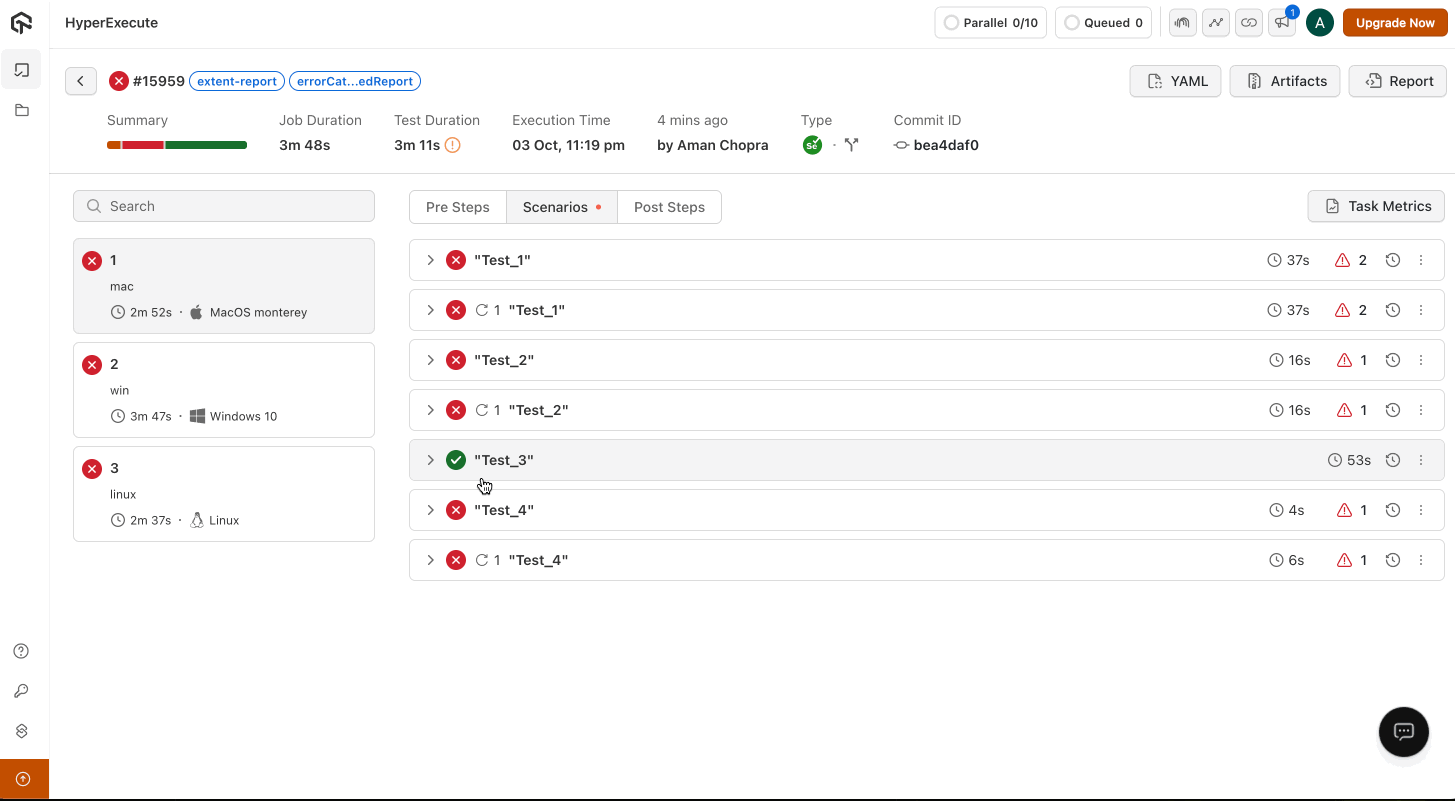Open the three-dot menu for Test_1
The width and height of the screenshot is (1455, 801).
coord(1421,260)
